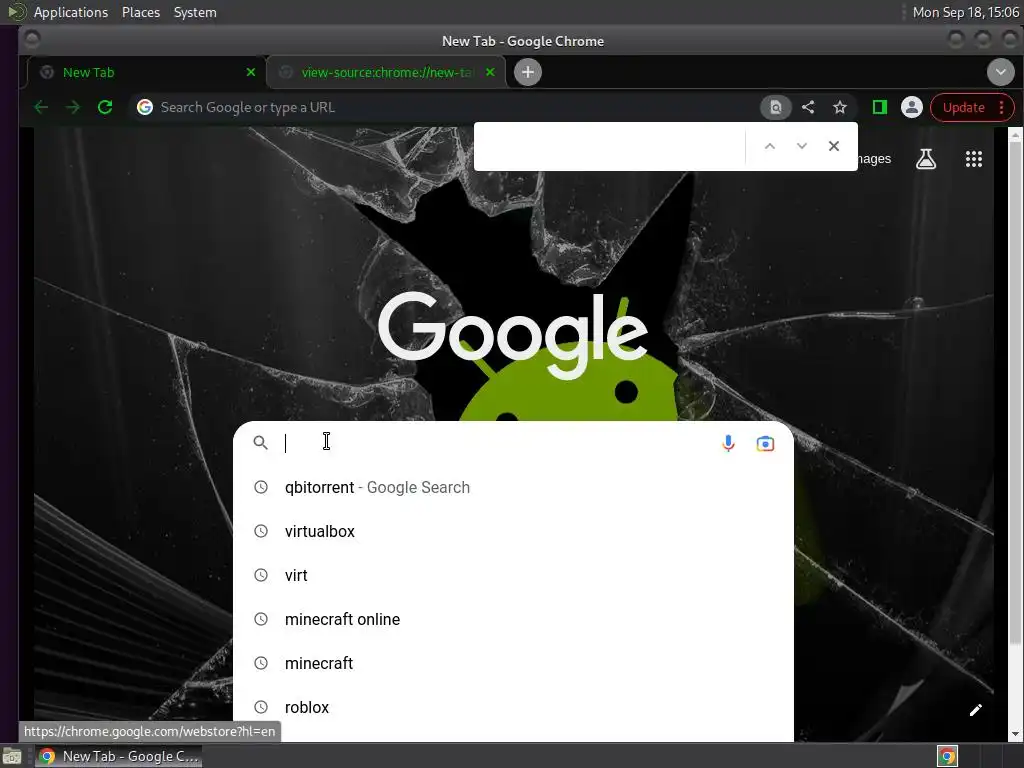The height and width of the screenshot is (768, 1024).
Task: Switch to the view-source:chrome://new-tab tab
Action: pyautogui.click(x=387, y=72)
